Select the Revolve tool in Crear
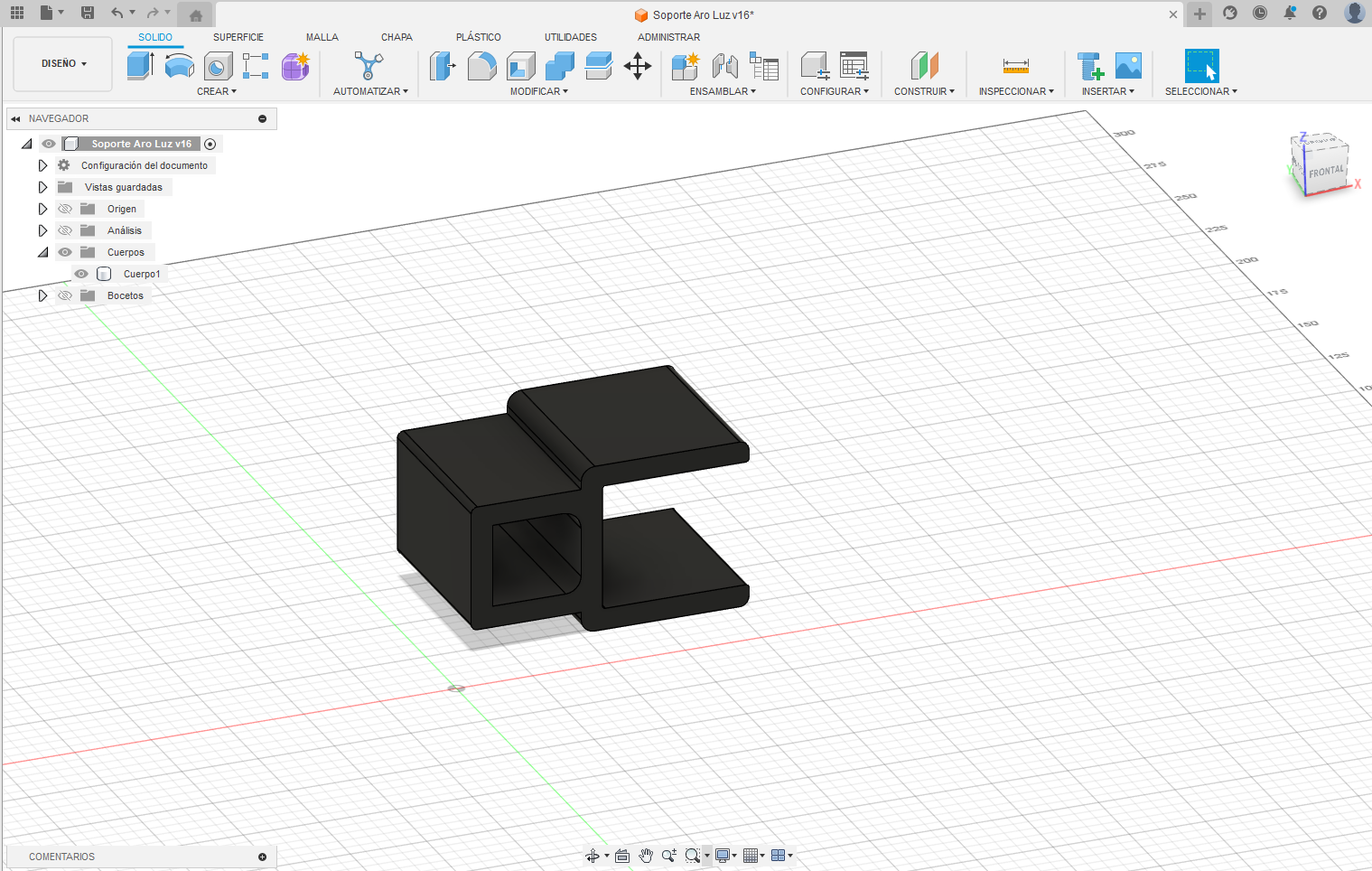The image size is (1372, 871). (179, 65)
